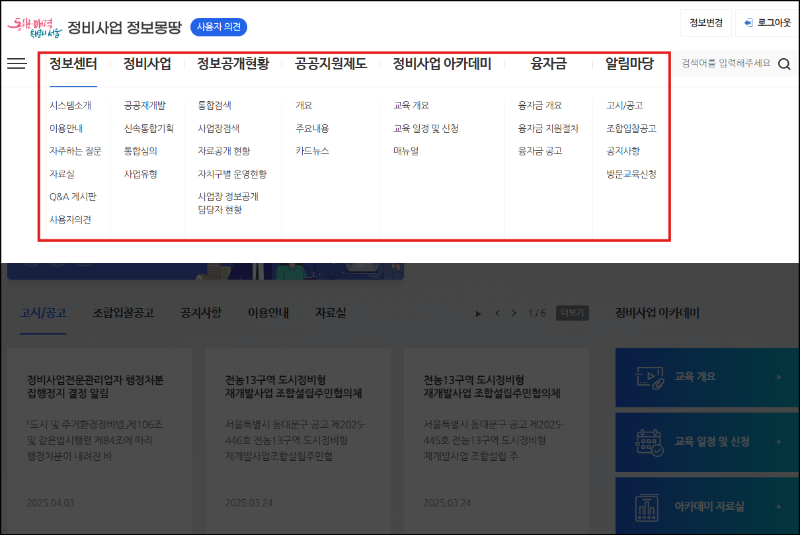This screenshot has height=535, width=800.
Task: Select 교육 일정 및 신청 in dropdown menu
Action: [x=426, y=129]
